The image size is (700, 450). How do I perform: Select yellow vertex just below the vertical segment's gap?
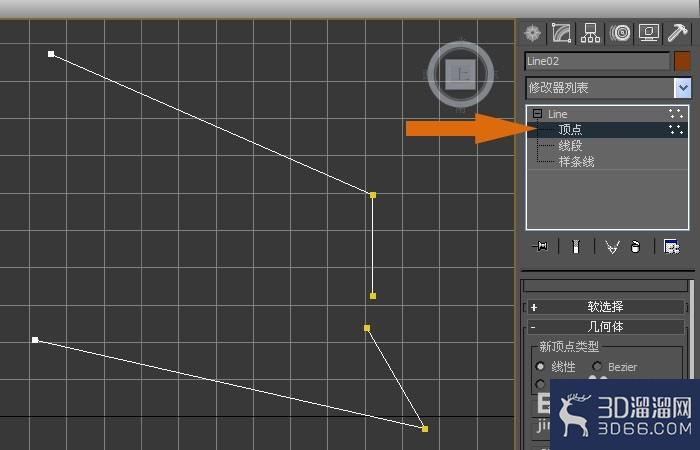click(x=367, y=328)
